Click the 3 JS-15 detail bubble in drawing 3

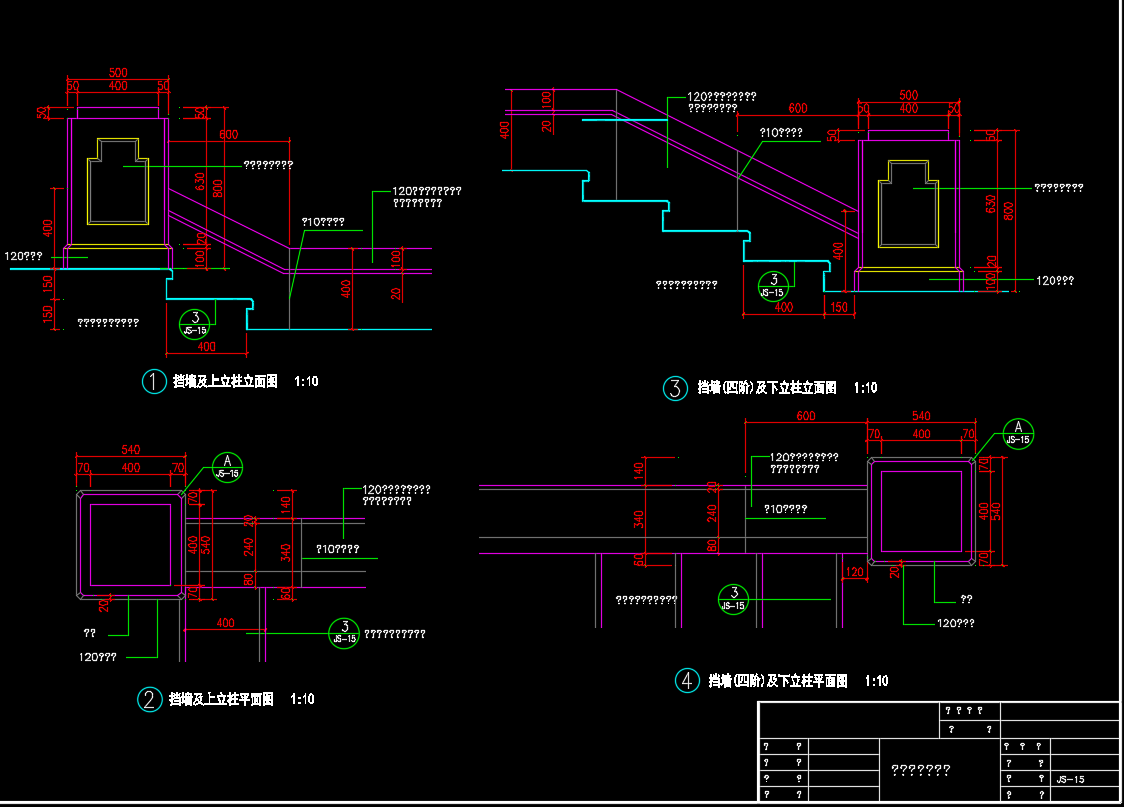click(x=773, y=286)
